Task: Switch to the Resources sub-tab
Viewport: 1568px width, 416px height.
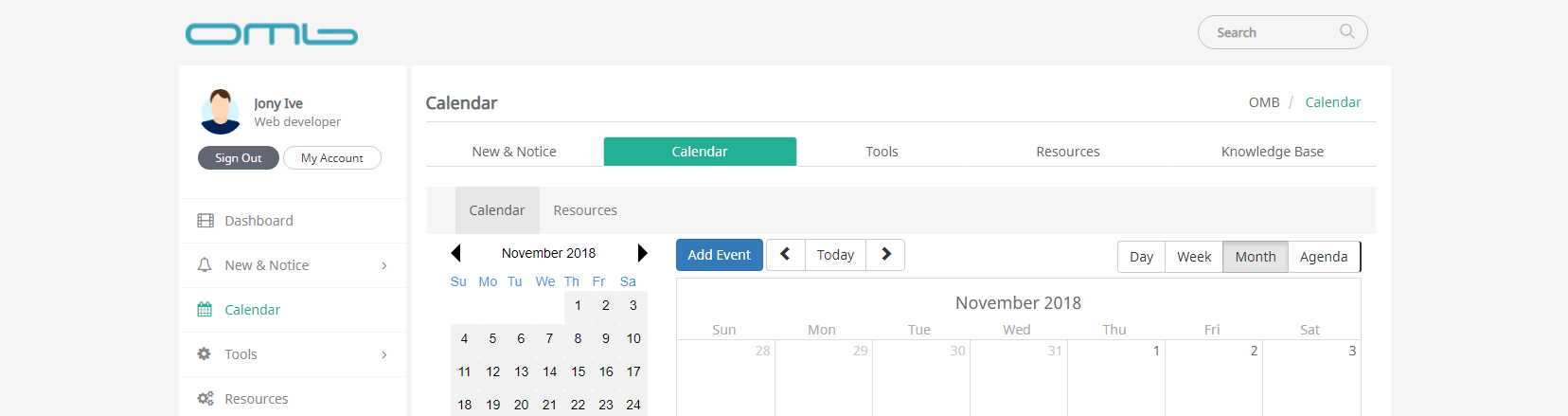Action: coord(585,210)
